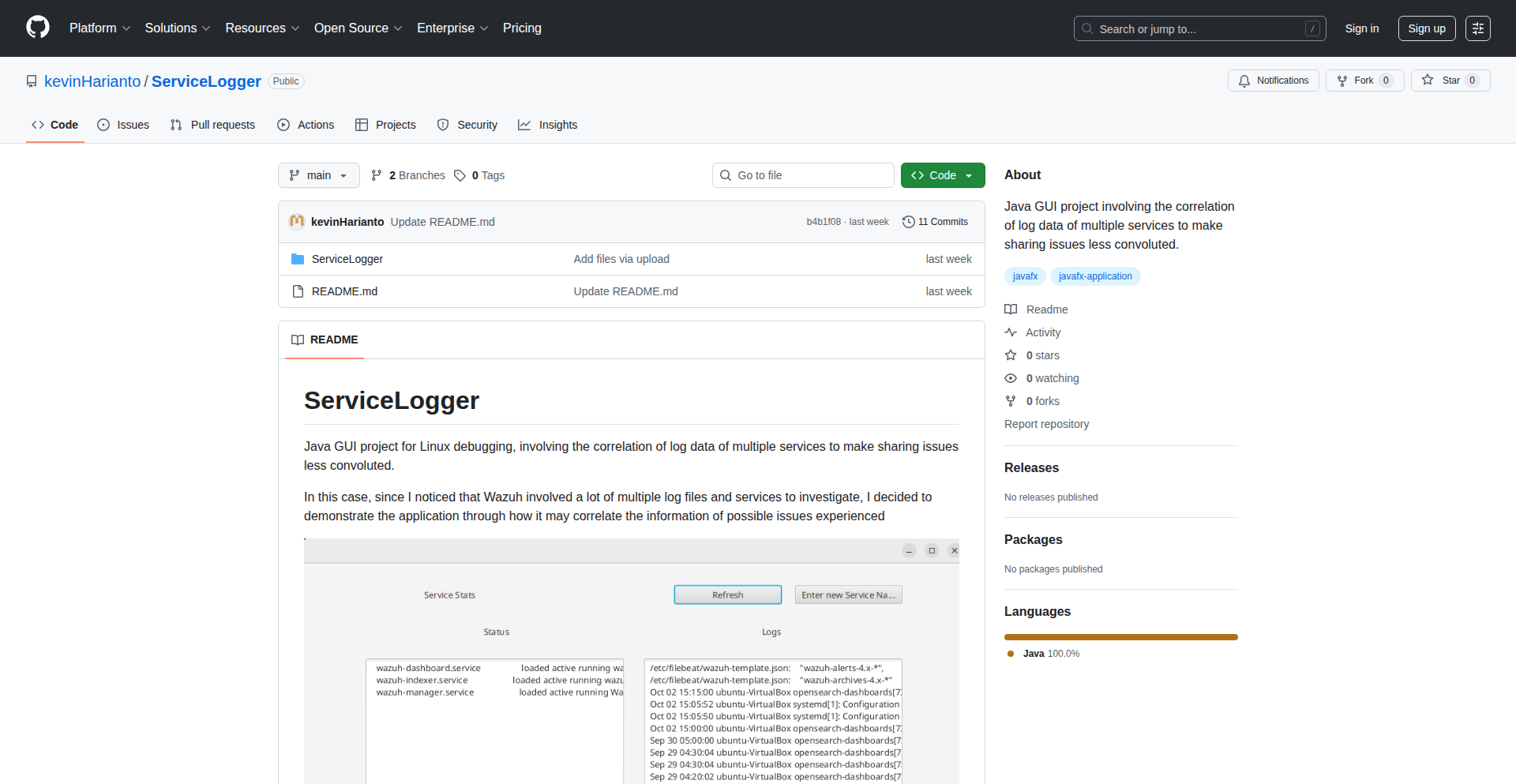Open the Pull requests tab
Screen dimensions: 1516x784
click(x=212, y=125)
